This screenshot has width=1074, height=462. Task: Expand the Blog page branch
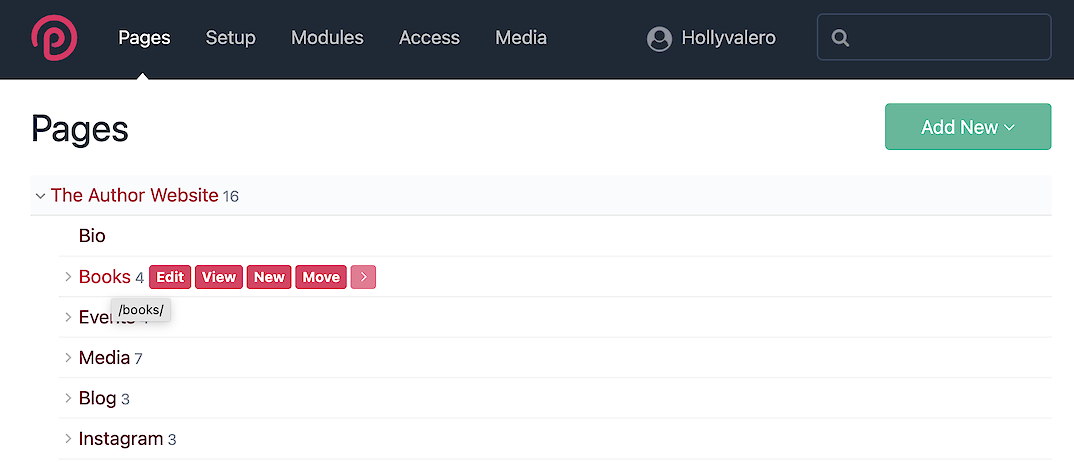point(68,399)
